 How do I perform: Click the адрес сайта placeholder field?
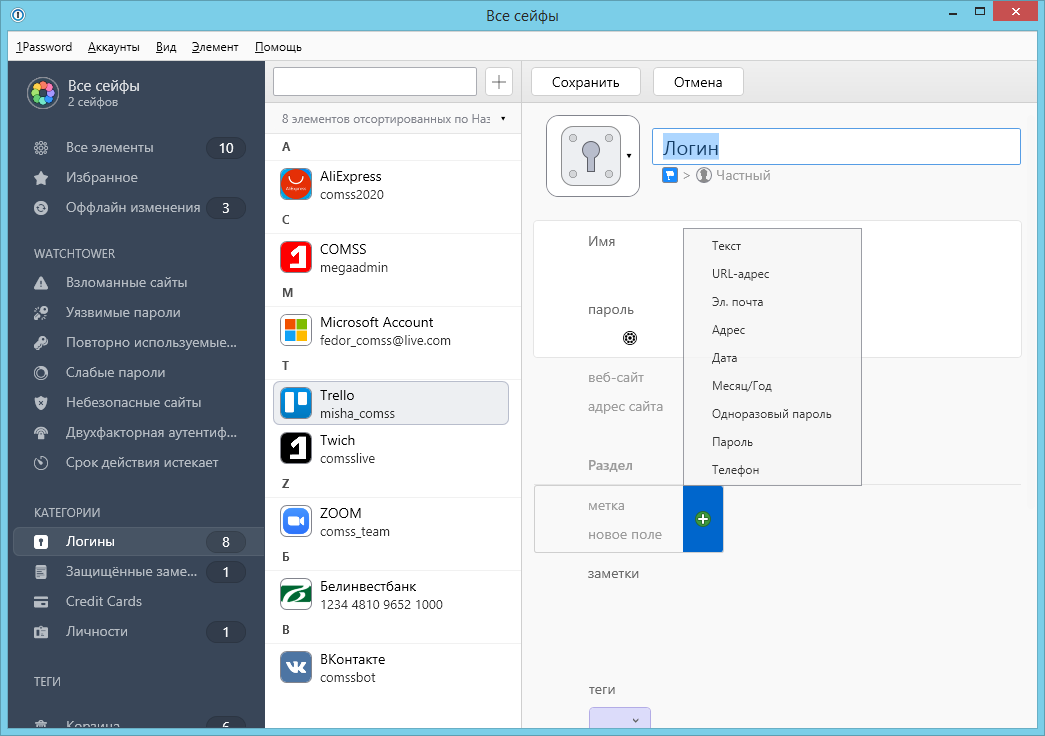tap(625, 406)
